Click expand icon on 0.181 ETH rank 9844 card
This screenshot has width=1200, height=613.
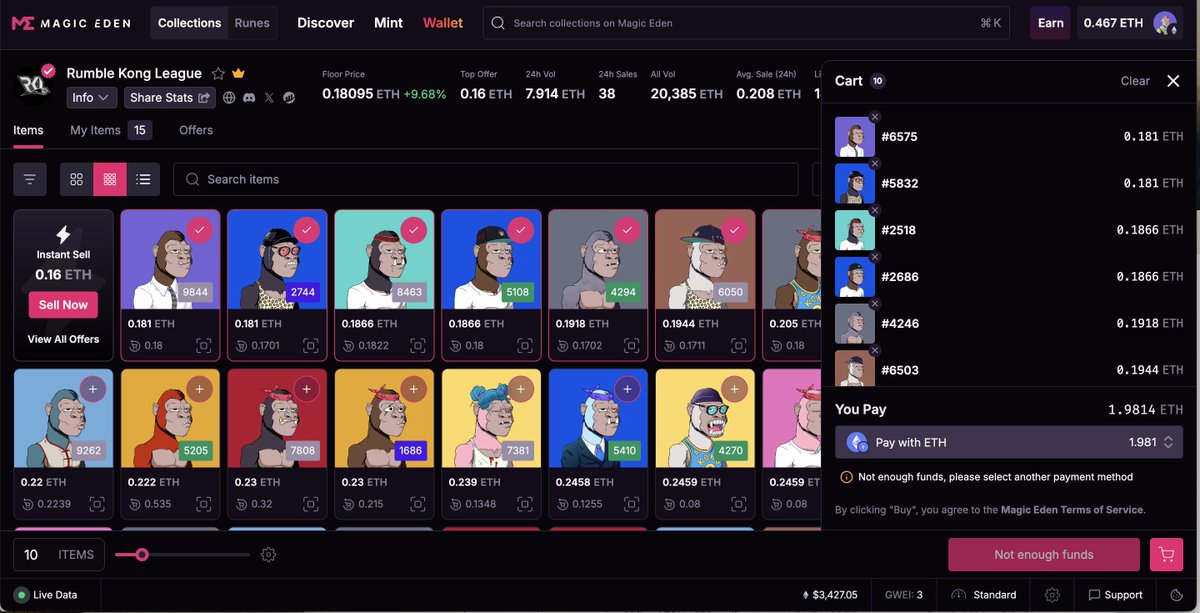[x=203, y=345]
